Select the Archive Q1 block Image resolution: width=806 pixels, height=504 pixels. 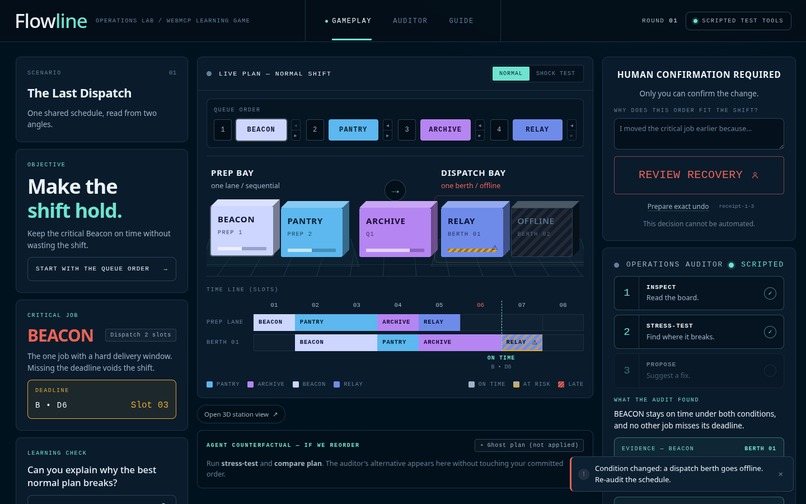(398, 229)
